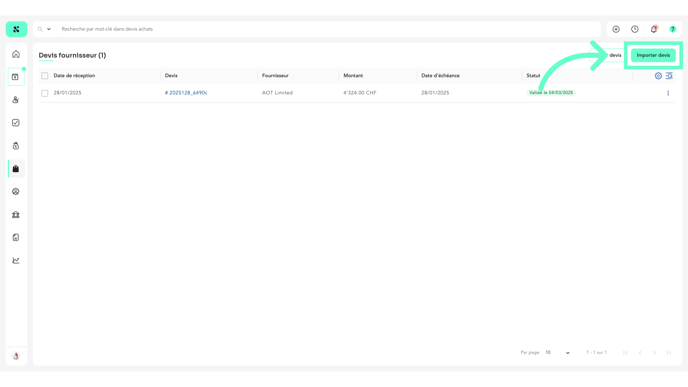Open the green question mark help icon
688x387 pixels.
coord(673,29)
